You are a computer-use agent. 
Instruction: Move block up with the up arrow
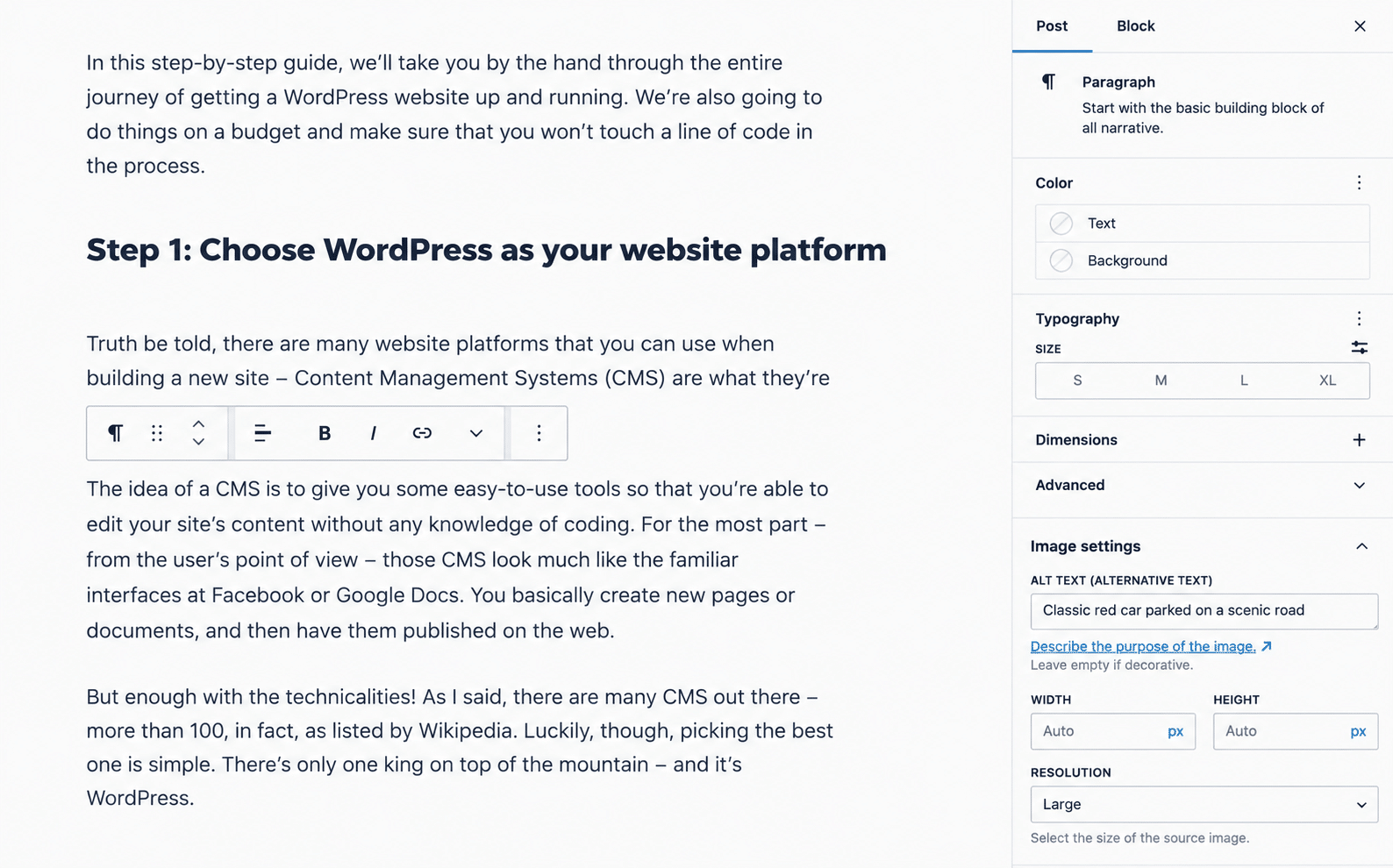click(x=198, y=423)
